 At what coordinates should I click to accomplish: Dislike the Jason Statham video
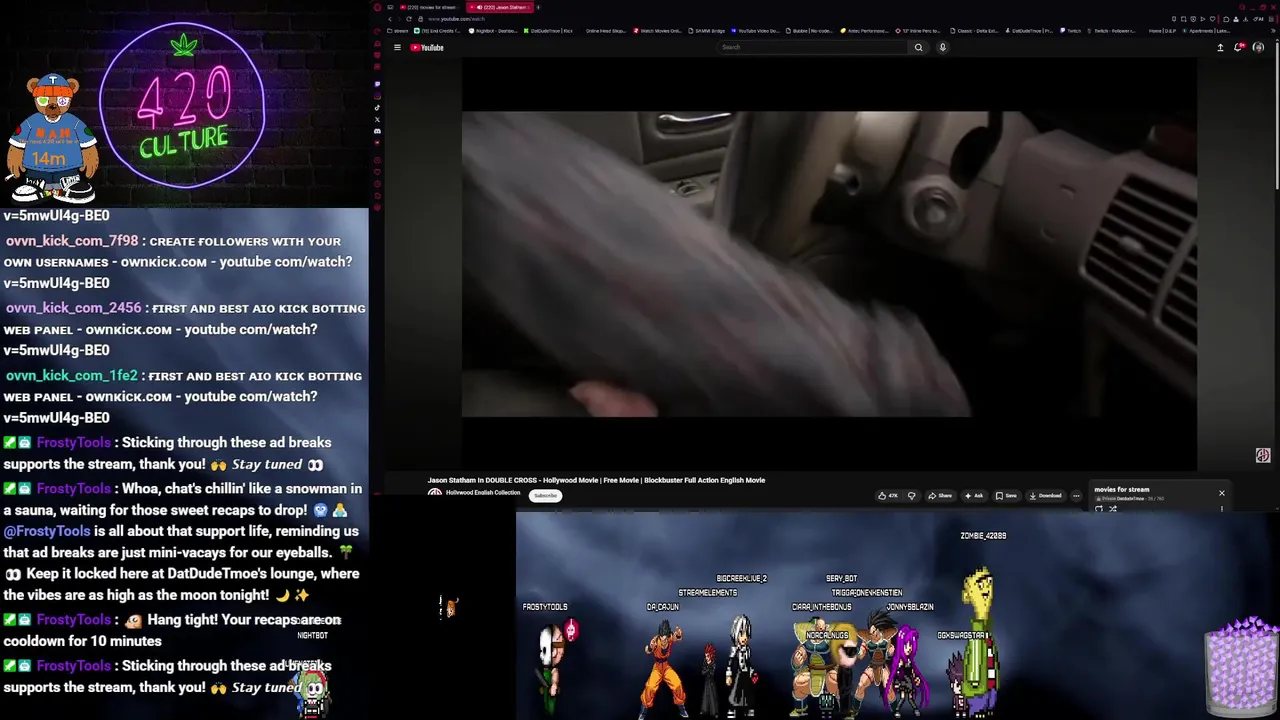point(911,496)
